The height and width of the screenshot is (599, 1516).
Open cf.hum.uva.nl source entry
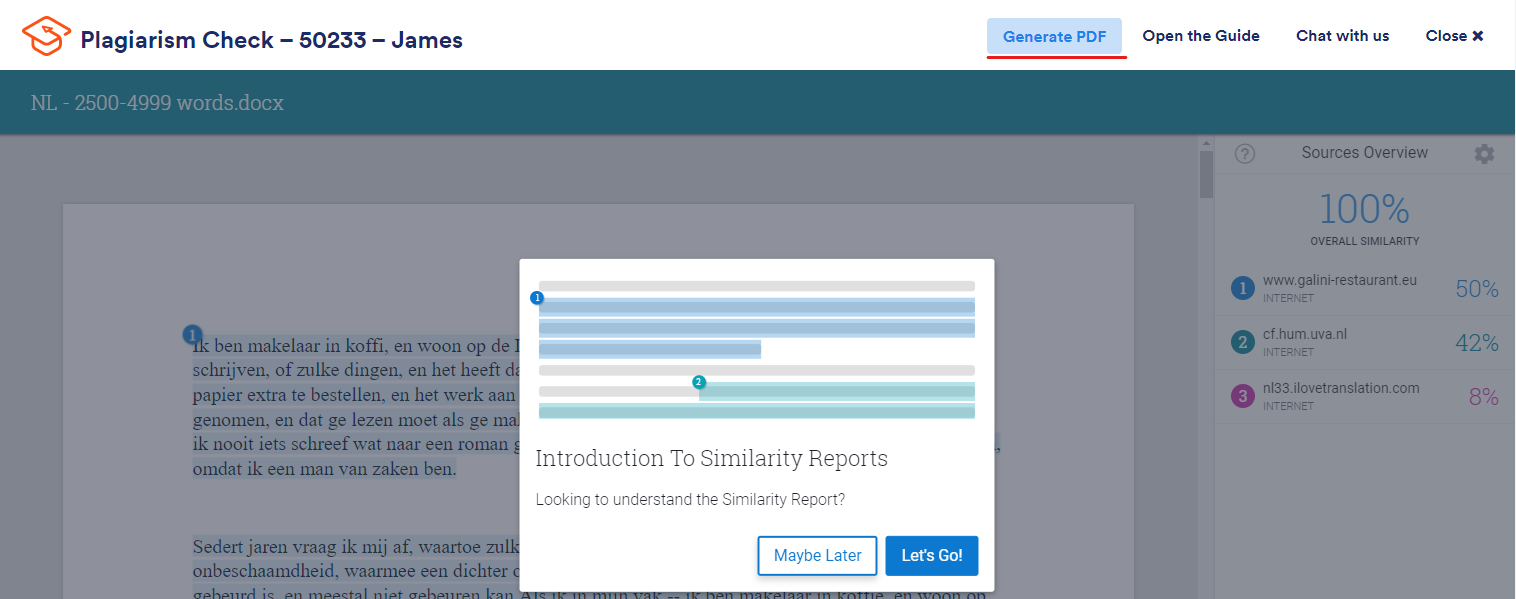[1364, 343]
